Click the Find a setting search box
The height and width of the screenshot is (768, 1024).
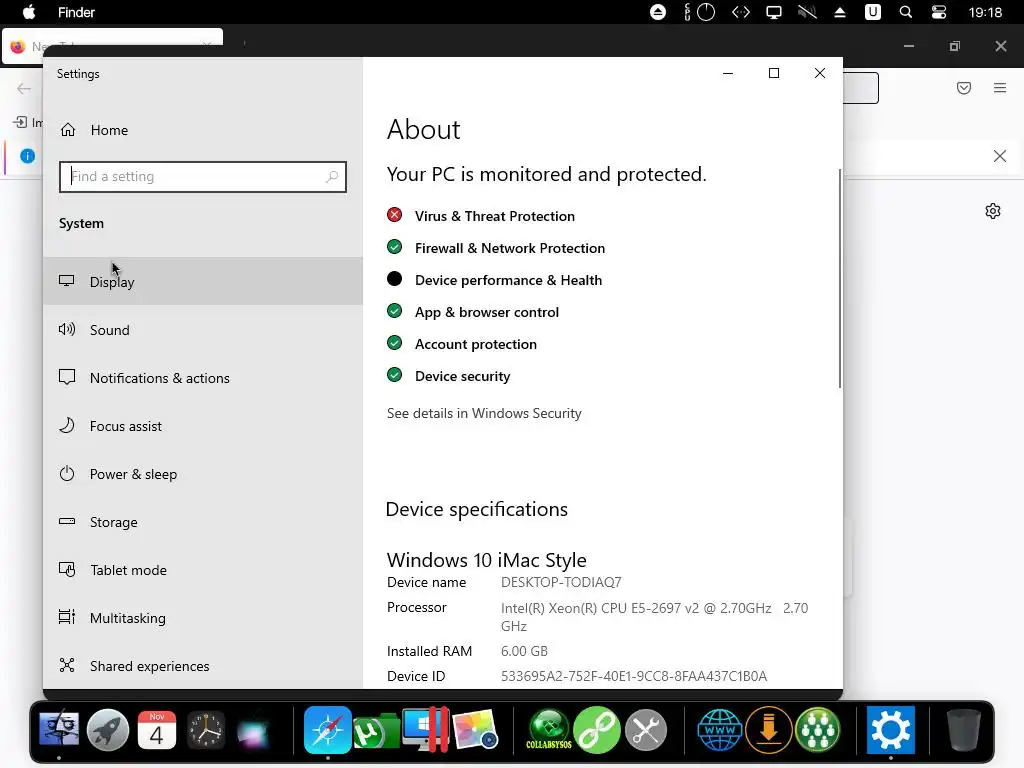pos(202,176)
